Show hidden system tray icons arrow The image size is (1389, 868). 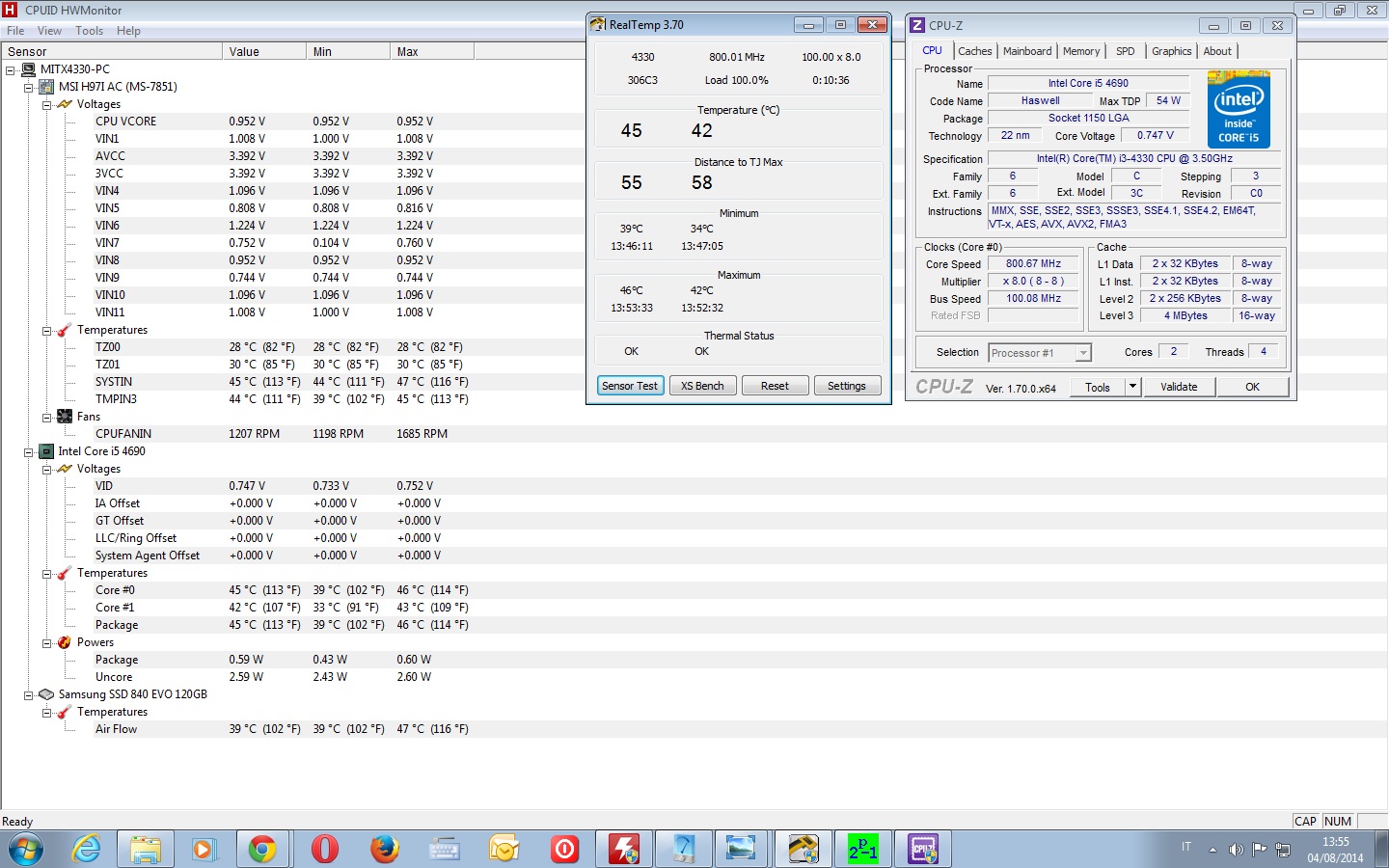tap(1212, 849)
